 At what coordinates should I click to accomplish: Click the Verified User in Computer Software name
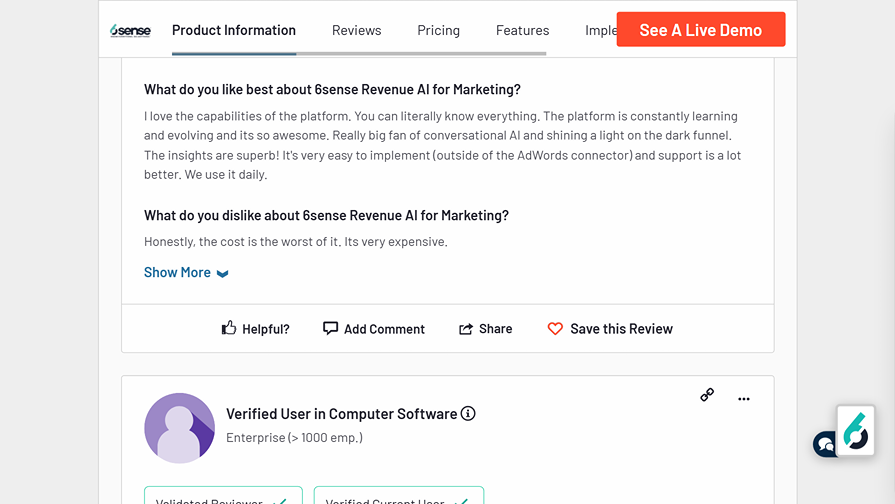pyautogui.click(x=341, y=414)
